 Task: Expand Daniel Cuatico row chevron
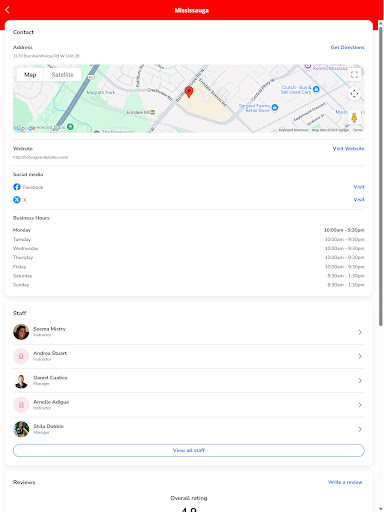tap(360, 381)
